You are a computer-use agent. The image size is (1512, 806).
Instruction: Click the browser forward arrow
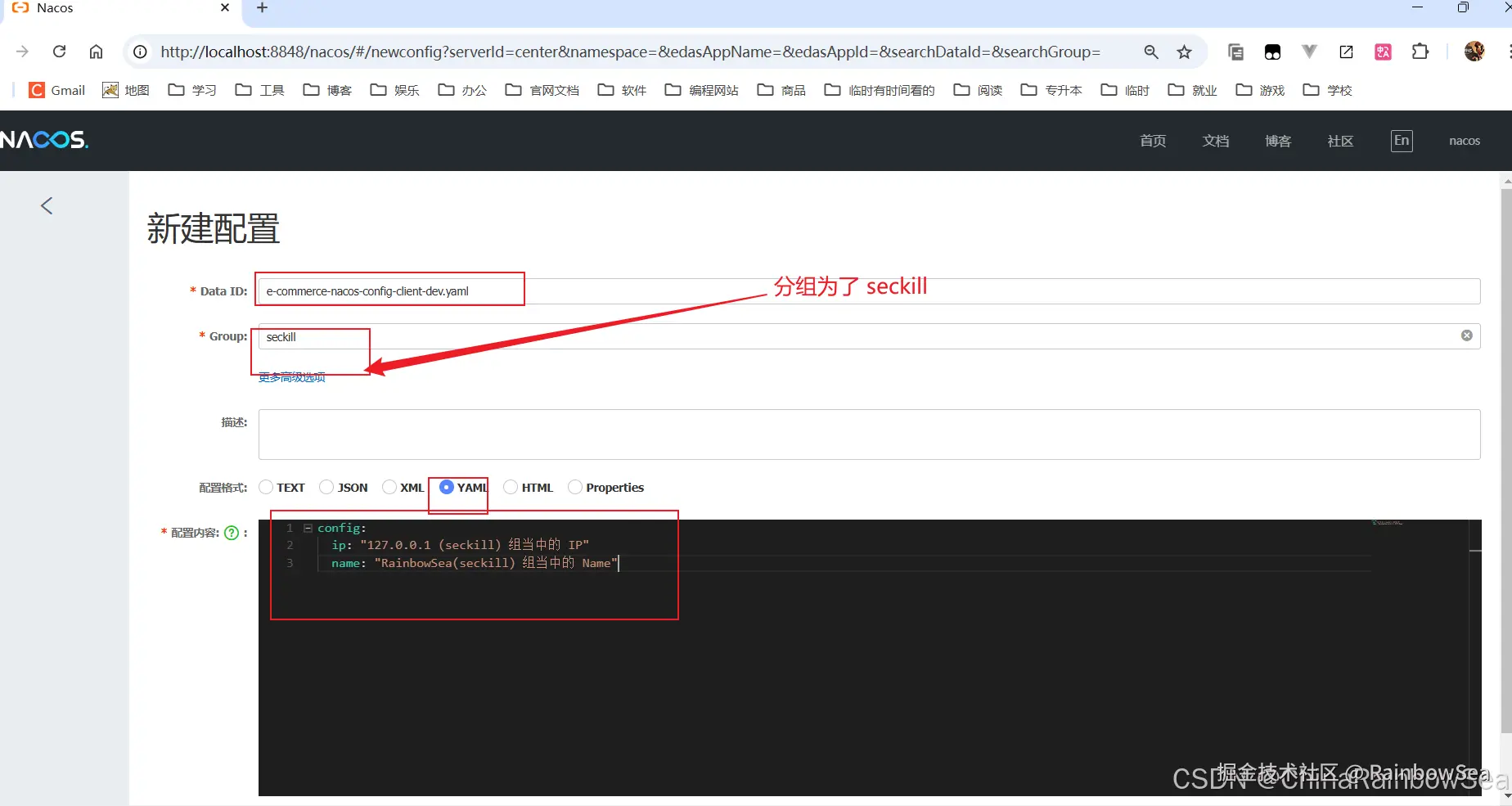(22, 52)
